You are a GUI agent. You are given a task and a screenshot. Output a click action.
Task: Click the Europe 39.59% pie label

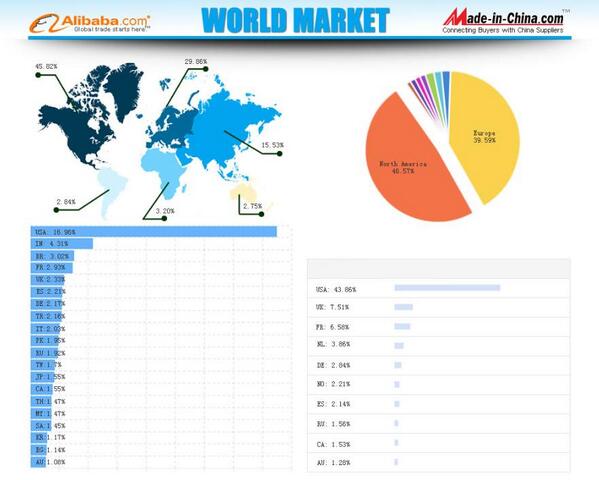click(484, 137)
